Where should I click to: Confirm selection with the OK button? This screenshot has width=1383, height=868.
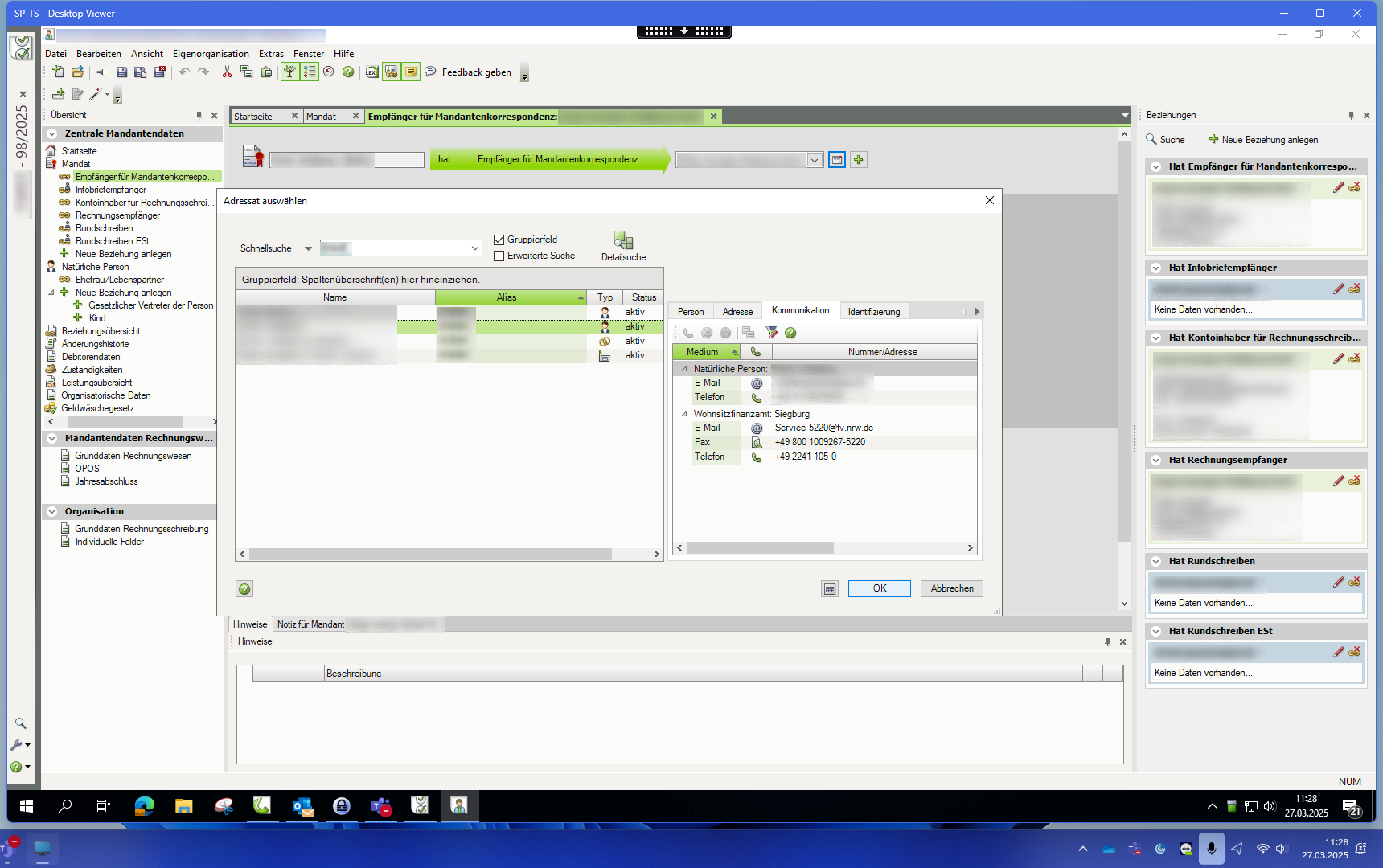point(879,588)
